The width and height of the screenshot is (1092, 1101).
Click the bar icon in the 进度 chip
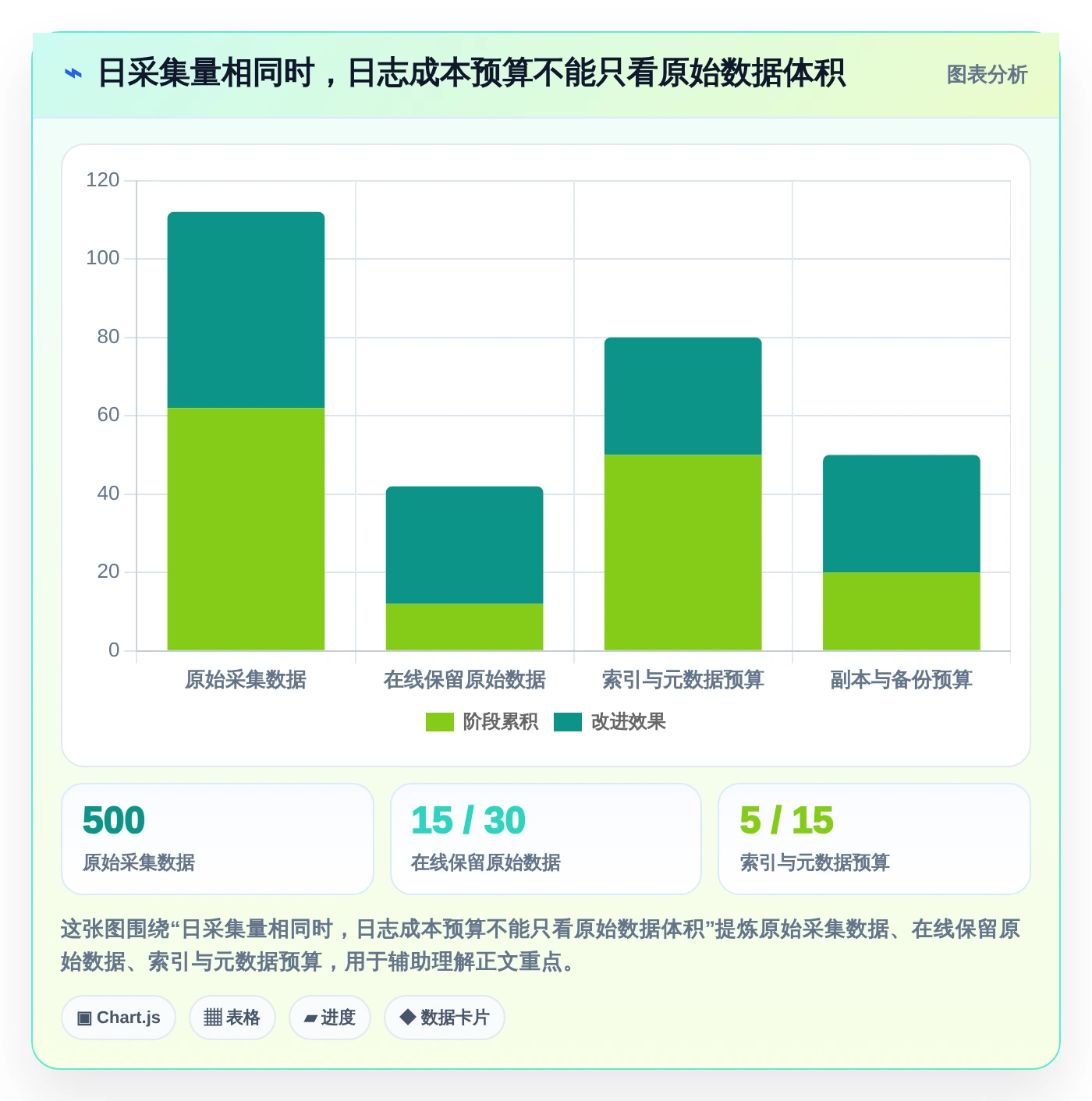(x=310, y=1018)
